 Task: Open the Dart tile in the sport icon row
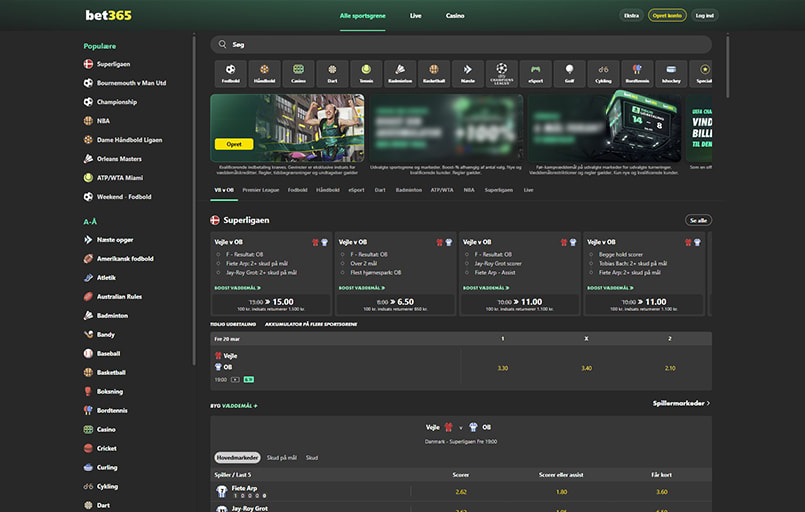332,73
